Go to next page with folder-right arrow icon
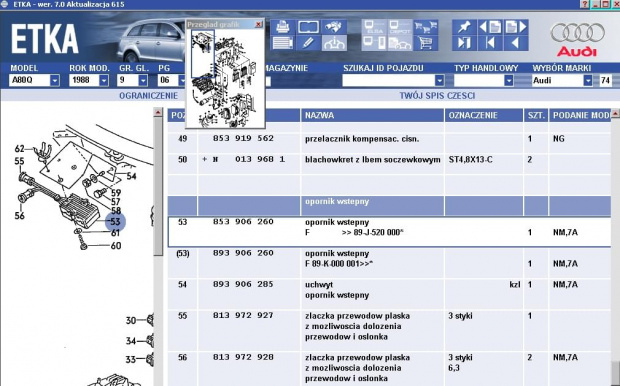 tap(516, 27)
